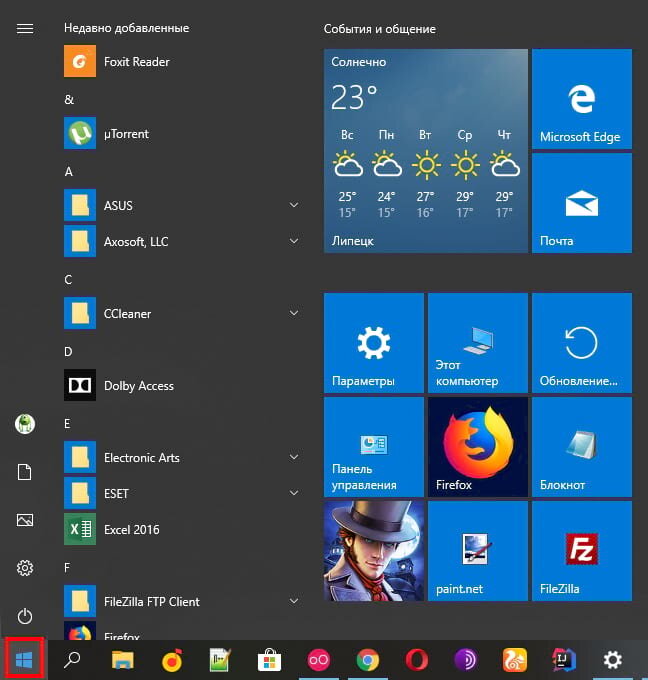Expand the Electronic Arts folder
648x680 pixels.
[182, 457]
